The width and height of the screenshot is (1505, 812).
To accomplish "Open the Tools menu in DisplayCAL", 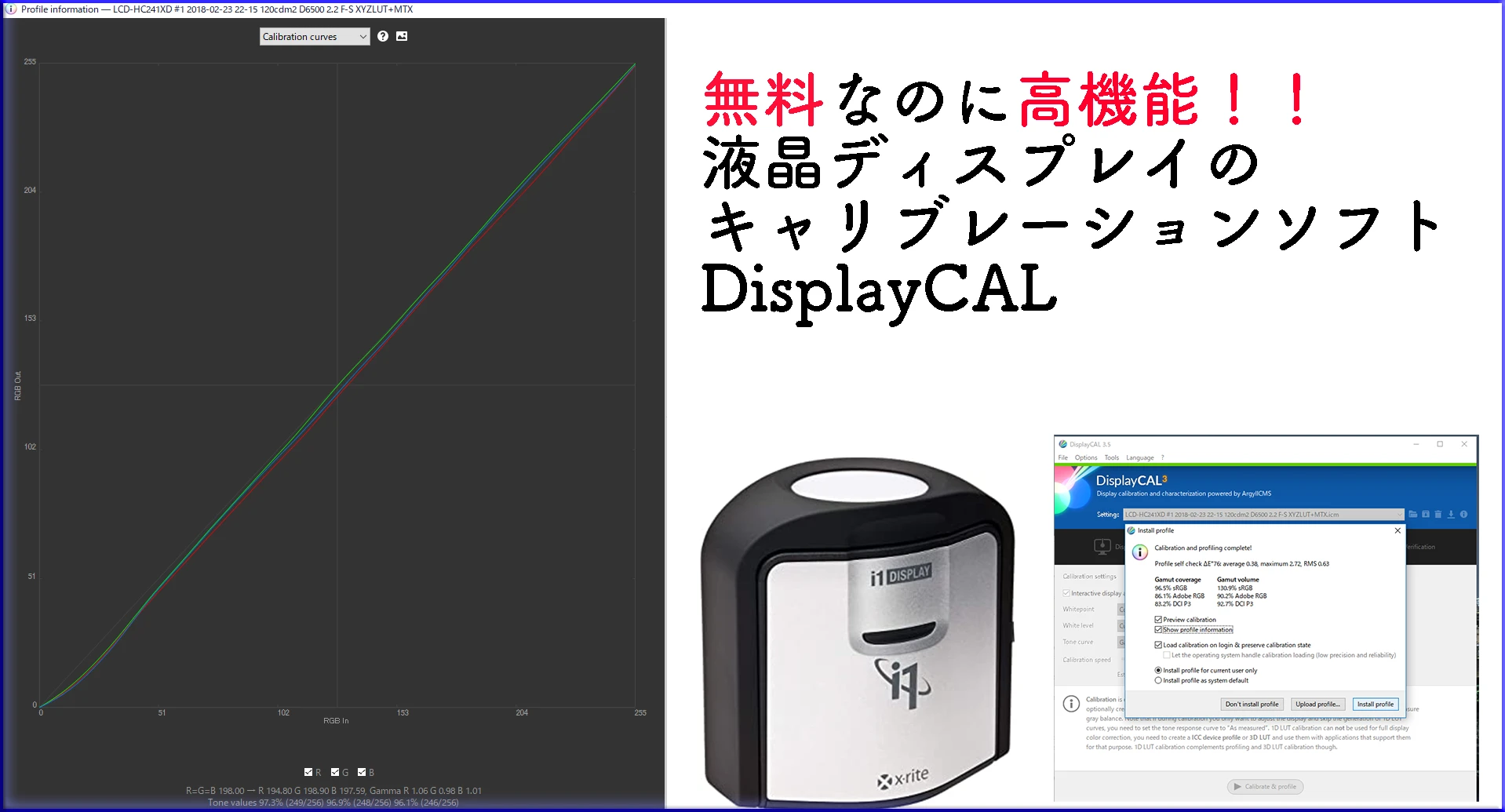I will (1112, 457).
